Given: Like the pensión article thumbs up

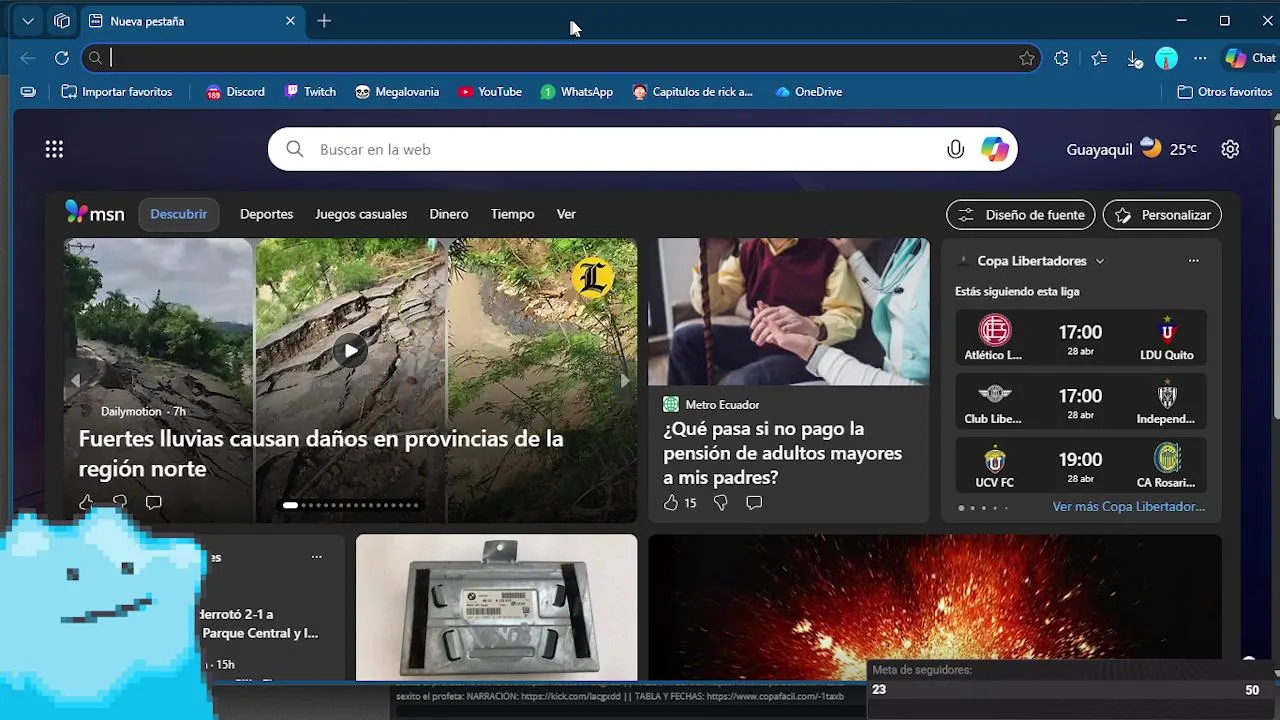Looking at the screenshot, I should pyautogui.click(x=671, y=503).
